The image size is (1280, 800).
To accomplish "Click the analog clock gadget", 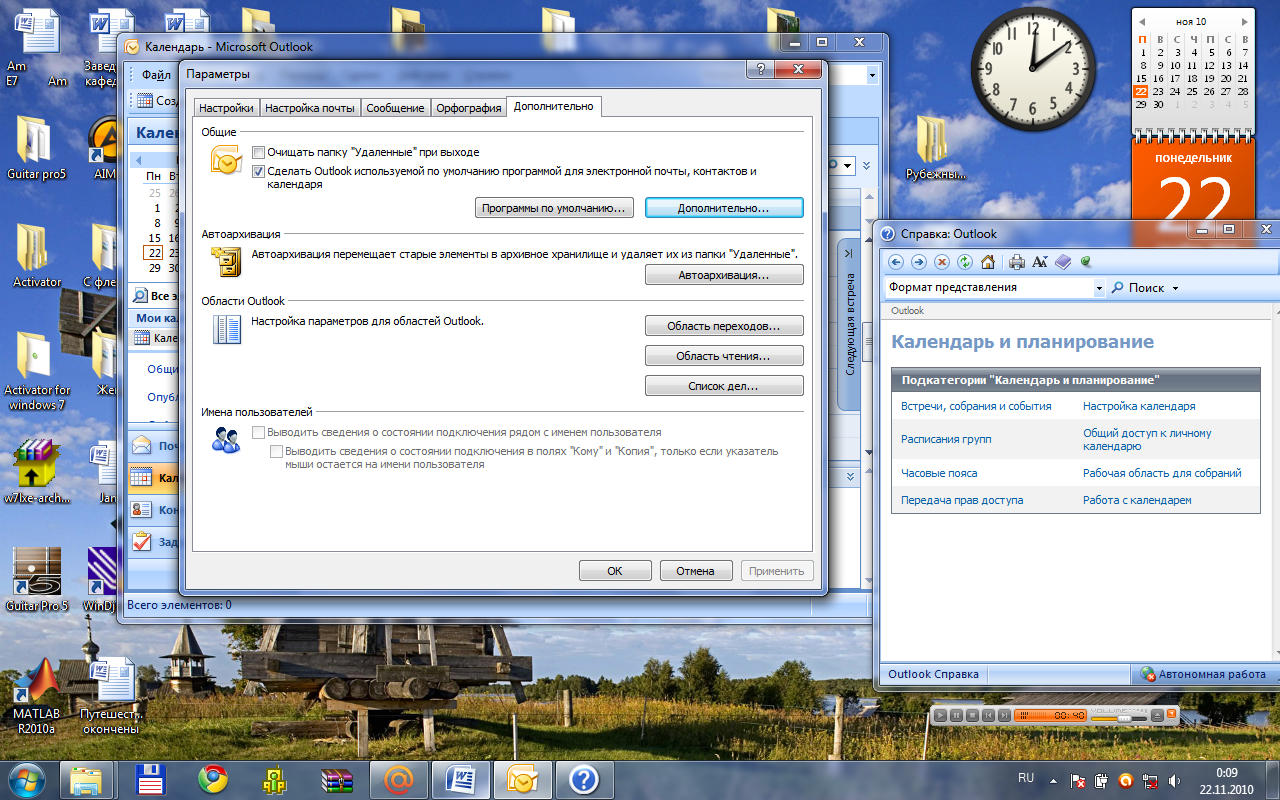I will 1035,69.
